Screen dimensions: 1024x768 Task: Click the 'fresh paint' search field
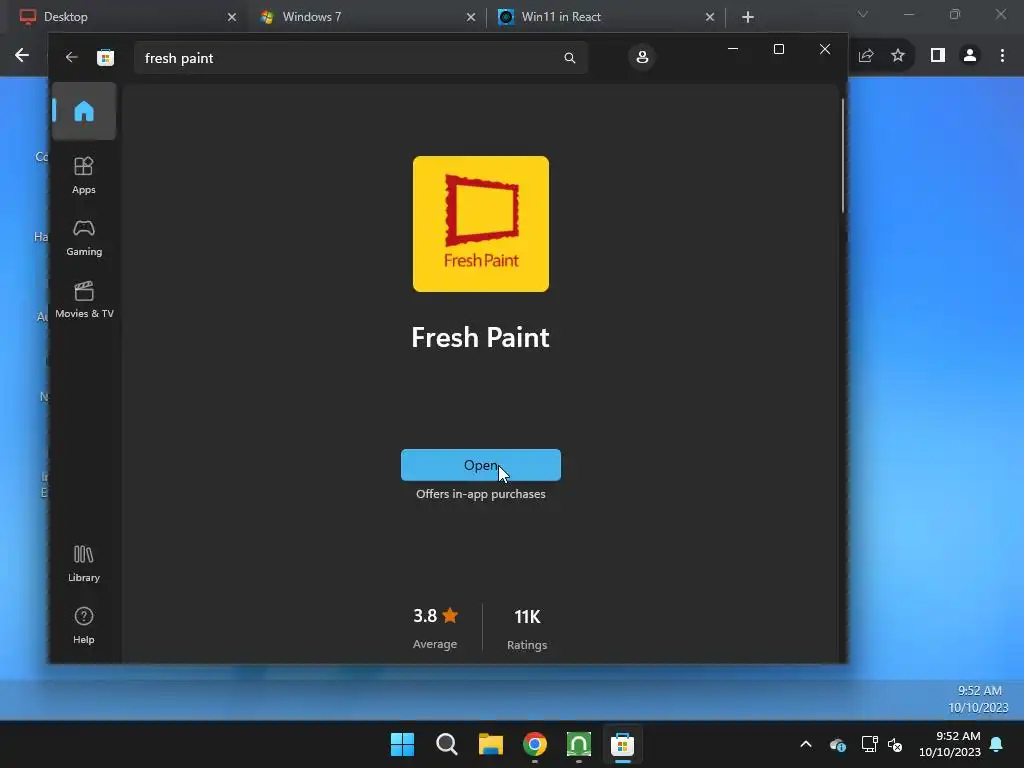(360, 58)
